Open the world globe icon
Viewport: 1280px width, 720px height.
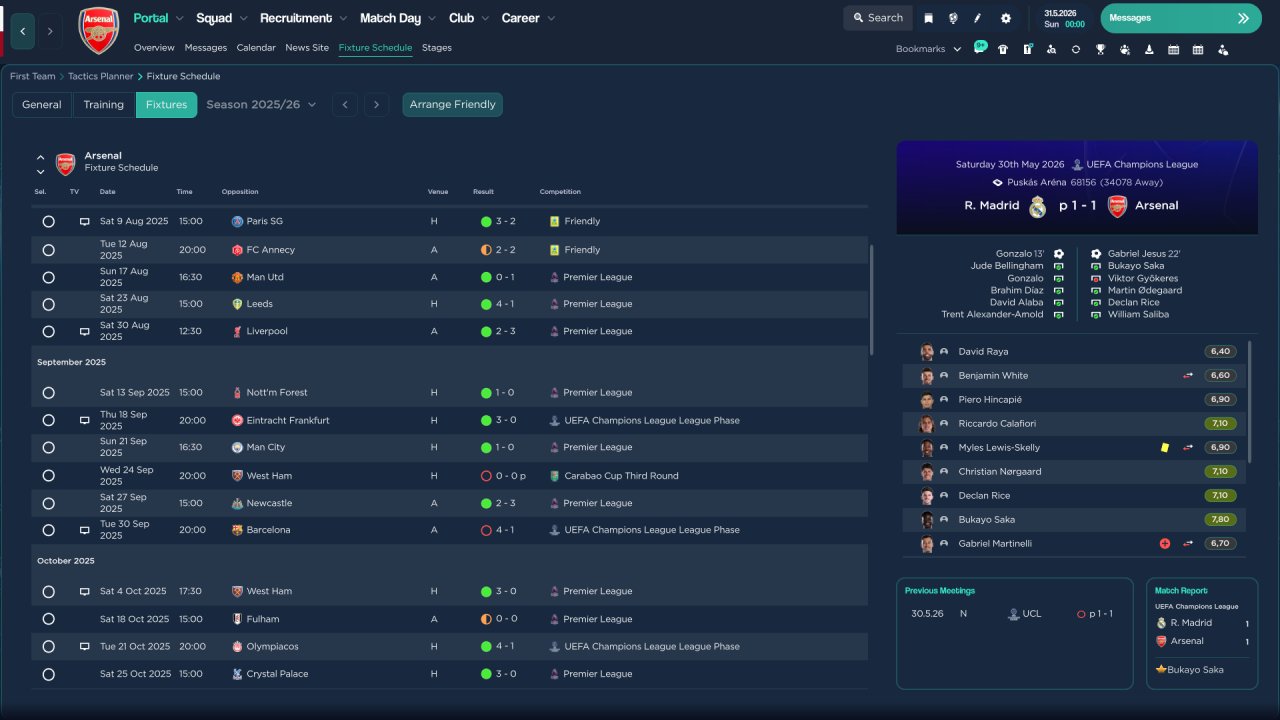point(953,18)
